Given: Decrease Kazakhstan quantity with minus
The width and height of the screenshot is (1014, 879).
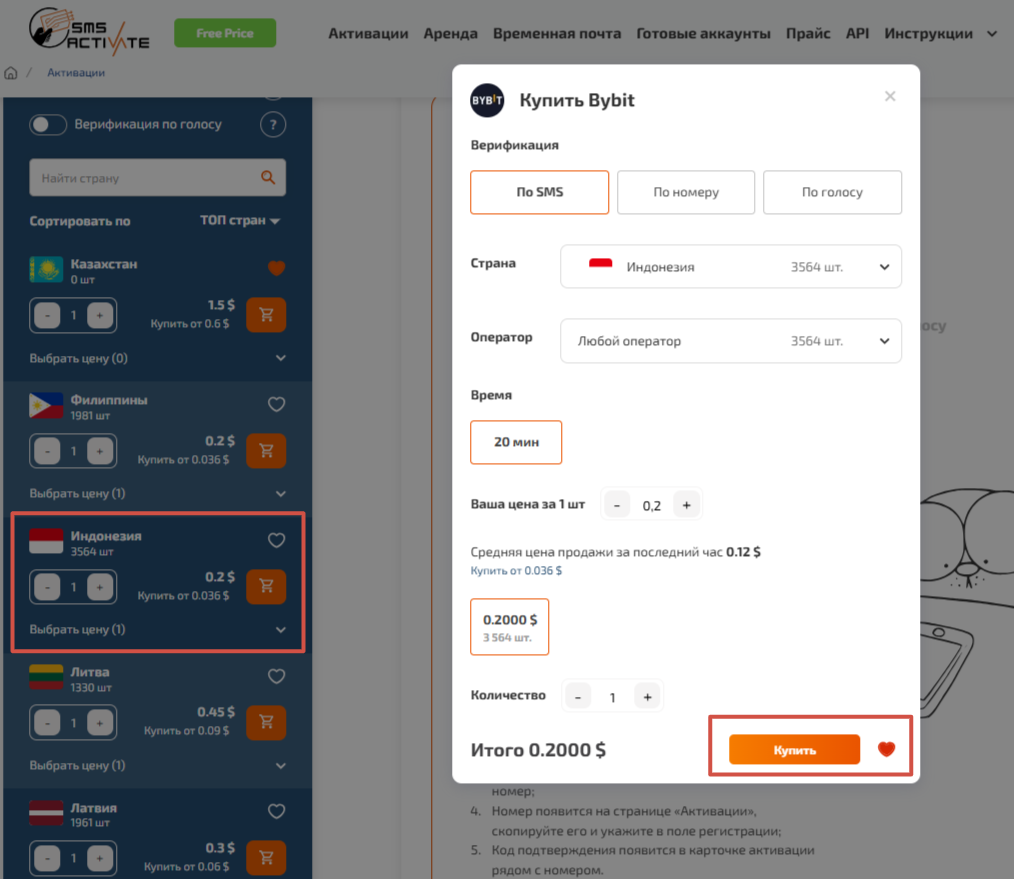Looking at the screenshot, I should [47, 316].
